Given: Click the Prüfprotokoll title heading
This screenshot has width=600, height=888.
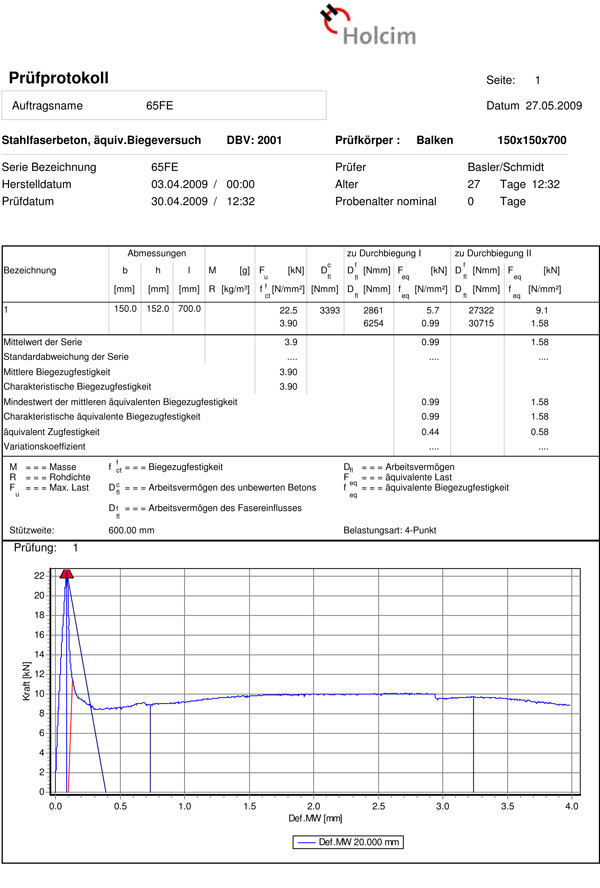Looking at the screenshot, I should [59, 79].
